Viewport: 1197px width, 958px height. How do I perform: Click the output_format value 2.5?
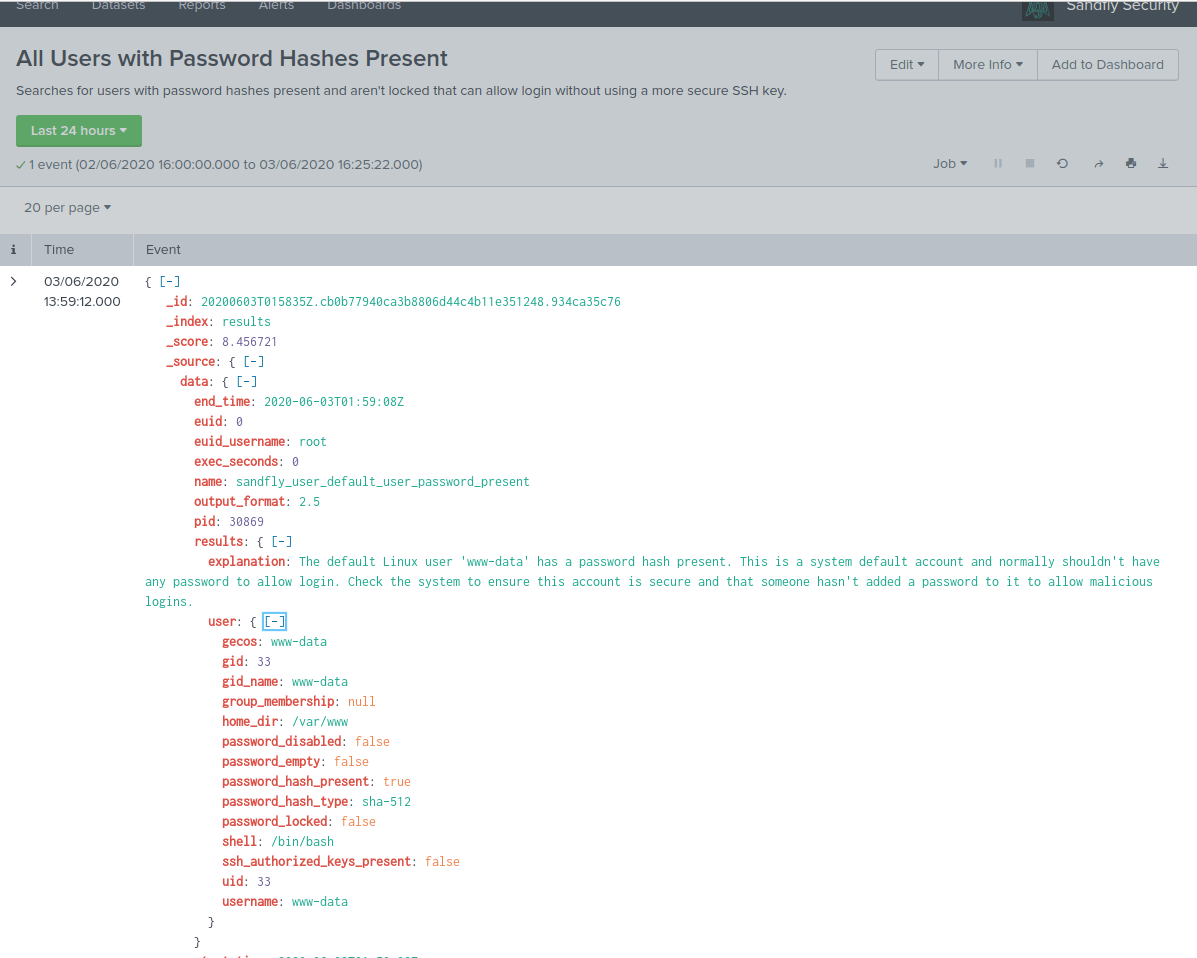tap(309, 502)
